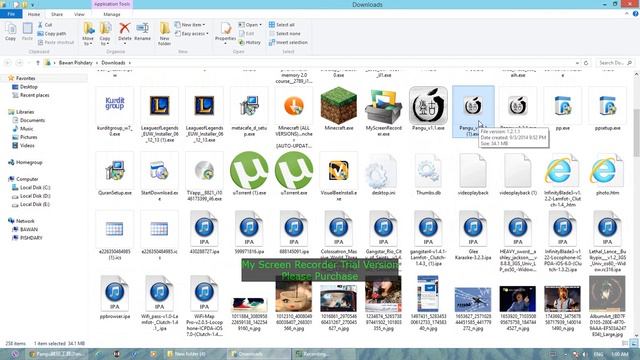Switch to the Share ribbon tab
This screenshot has height=360, width=640.
57,14
